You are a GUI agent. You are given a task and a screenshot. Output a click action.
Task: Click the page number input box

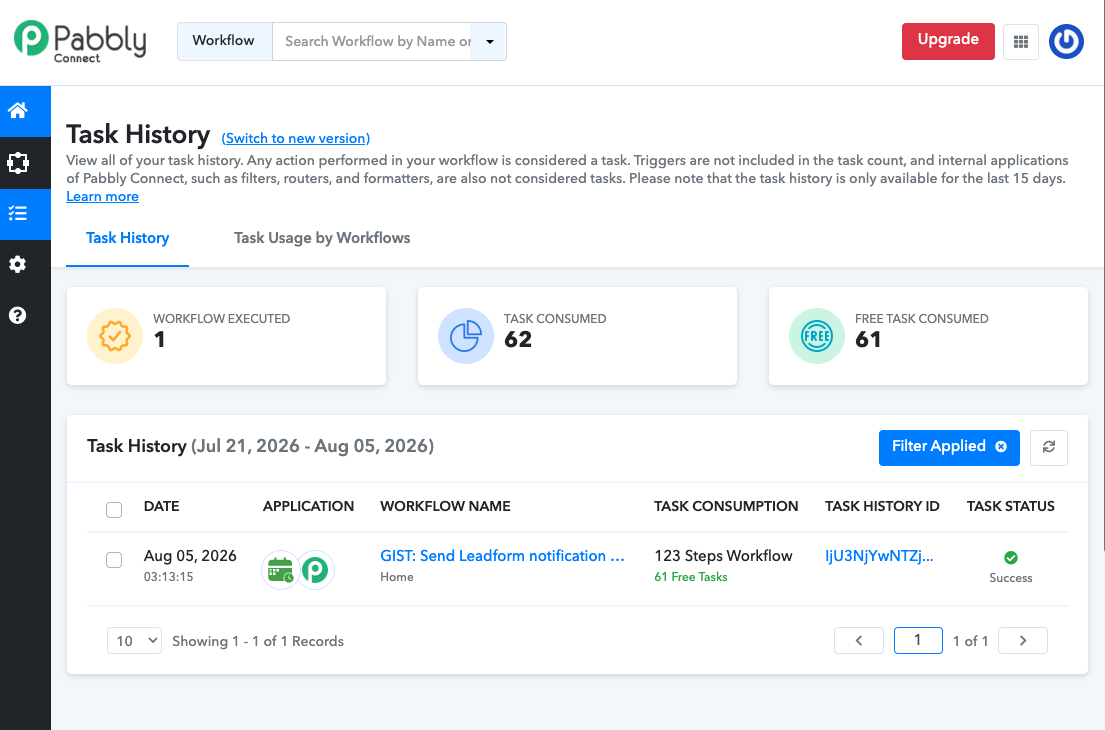pyautogui.click(x=918, y=641)
